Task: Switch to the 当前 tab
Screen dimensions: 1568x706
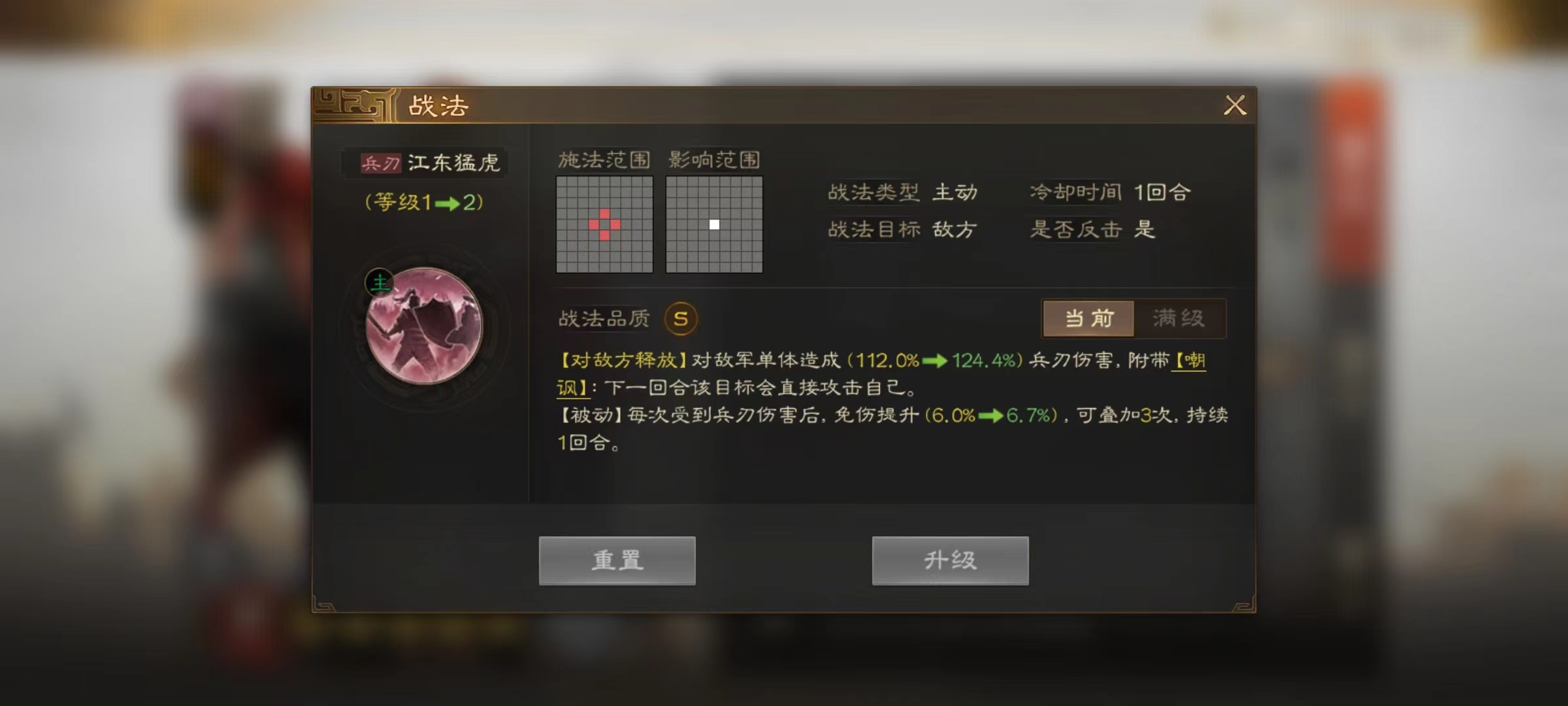Action: pos(1088,318)
